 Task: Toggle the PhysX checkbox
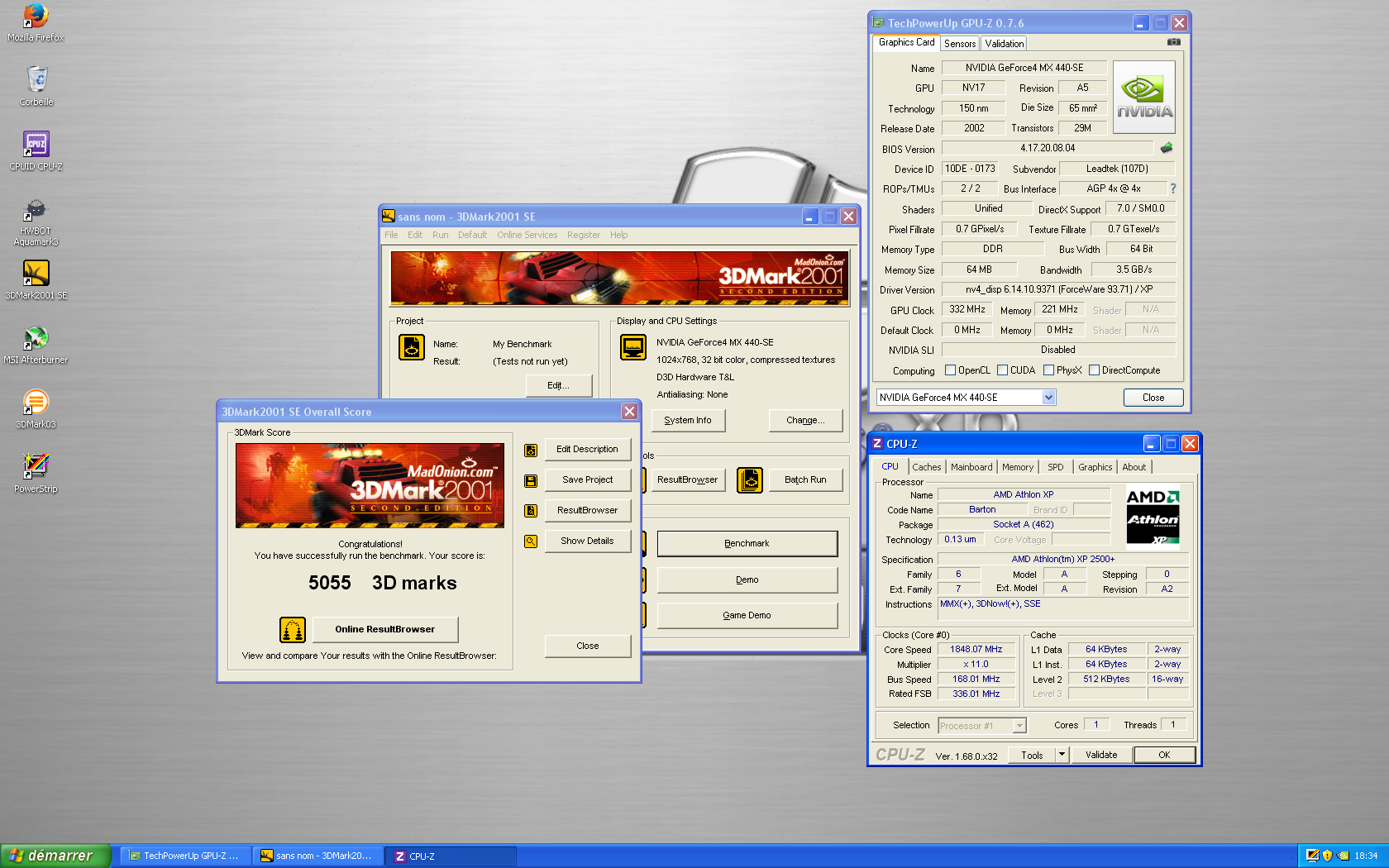tap(1048, 370)
